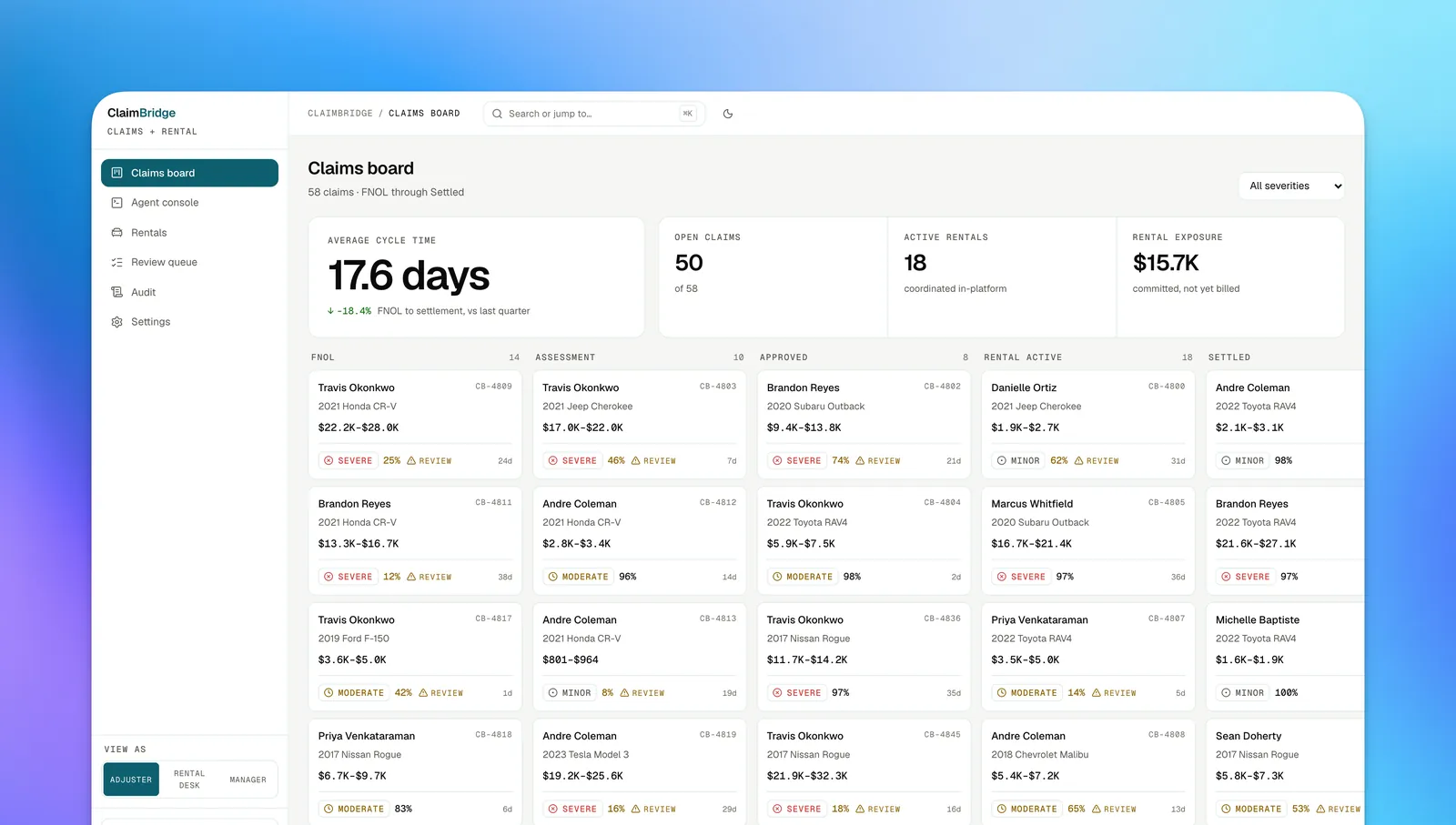Image resolution: width=1456 pixels, height=825 pixels.
Task: Click minor icon on card CB-4800
Action: (x=1002, y=461)
